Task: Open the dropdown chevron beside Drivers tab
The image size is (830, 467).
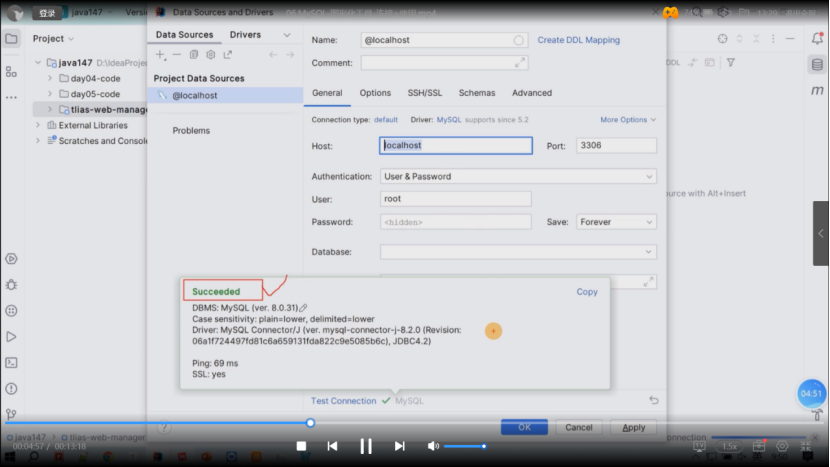Action: click(x=287, y=35)
